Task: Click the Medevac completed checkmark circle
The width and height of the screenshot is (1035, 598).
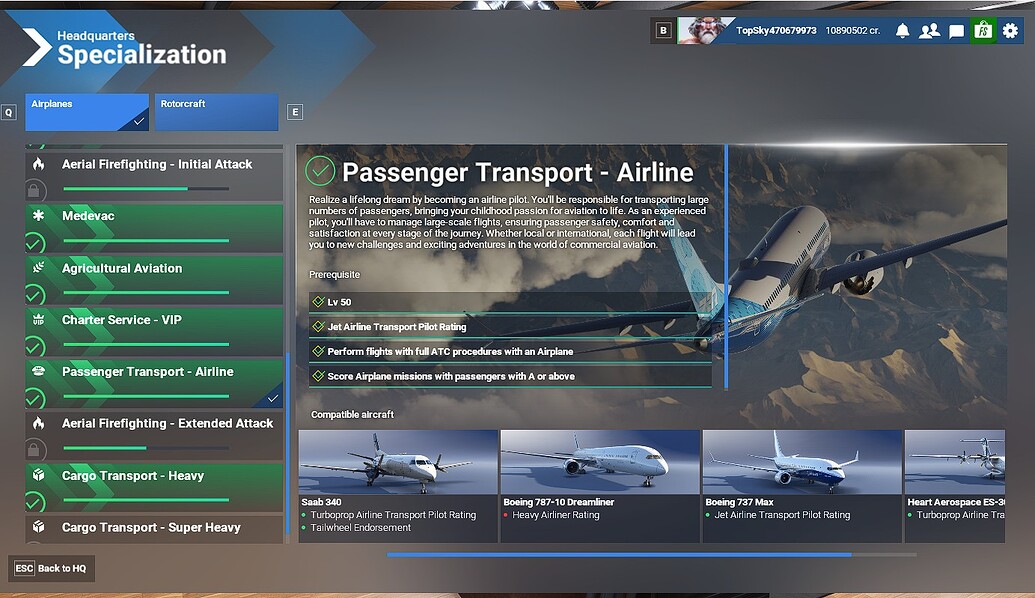Action: pos(34,243)
